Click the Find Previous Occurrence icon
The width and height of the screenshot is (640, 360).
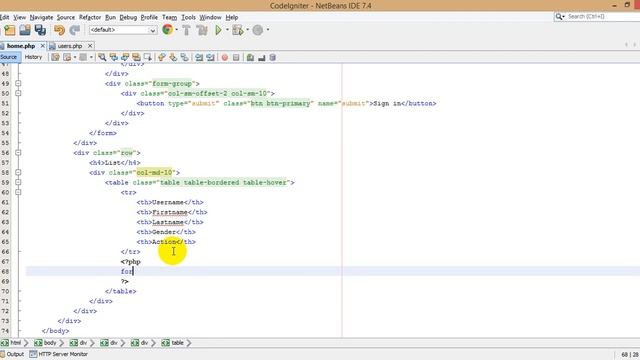(x=113, y=58)
